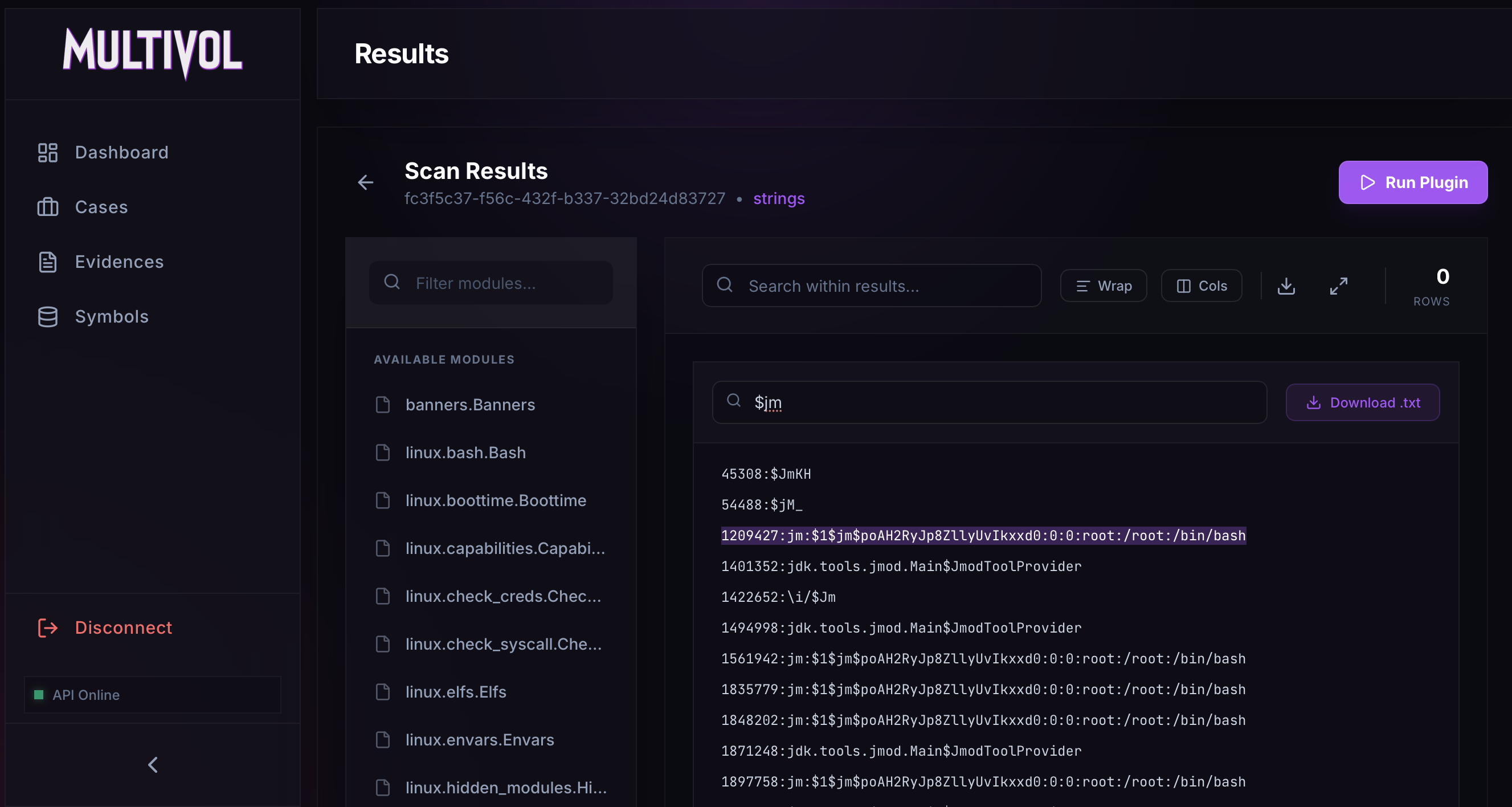
Task: Open the Evidences section
Action: 119,262
